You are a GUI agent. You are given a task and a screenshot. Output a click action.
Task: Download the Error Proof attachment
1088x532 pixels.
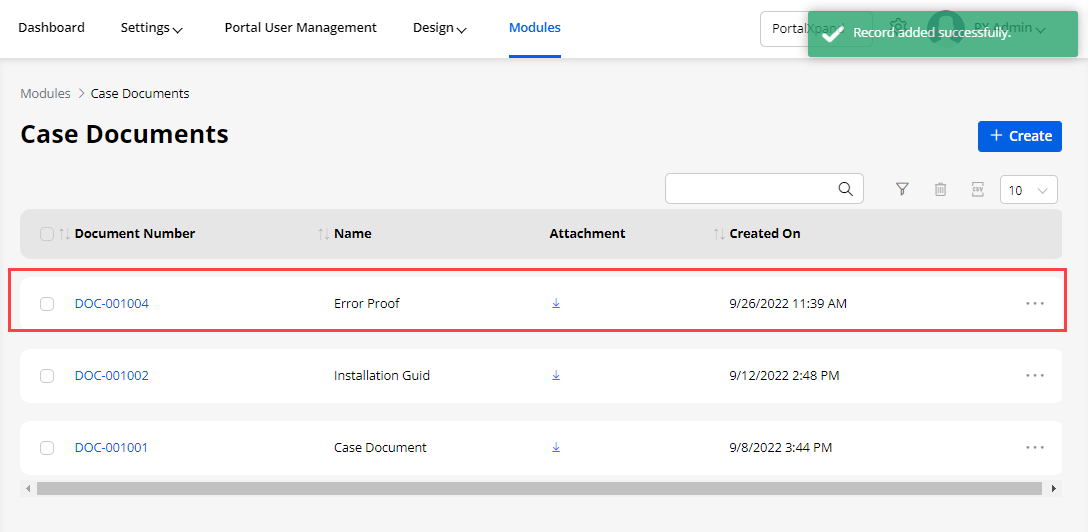[x=556, y=303]
